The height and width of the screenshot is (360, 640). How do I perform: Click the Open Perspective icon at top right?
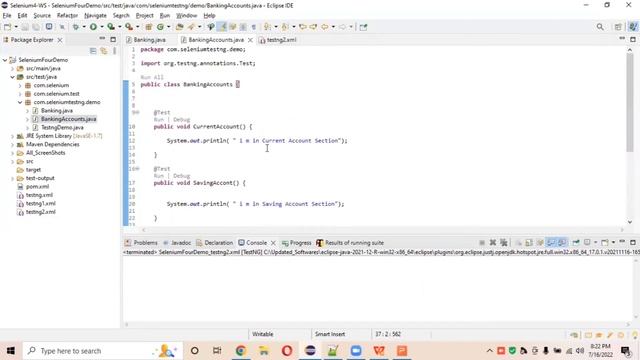tap(618, 27)
